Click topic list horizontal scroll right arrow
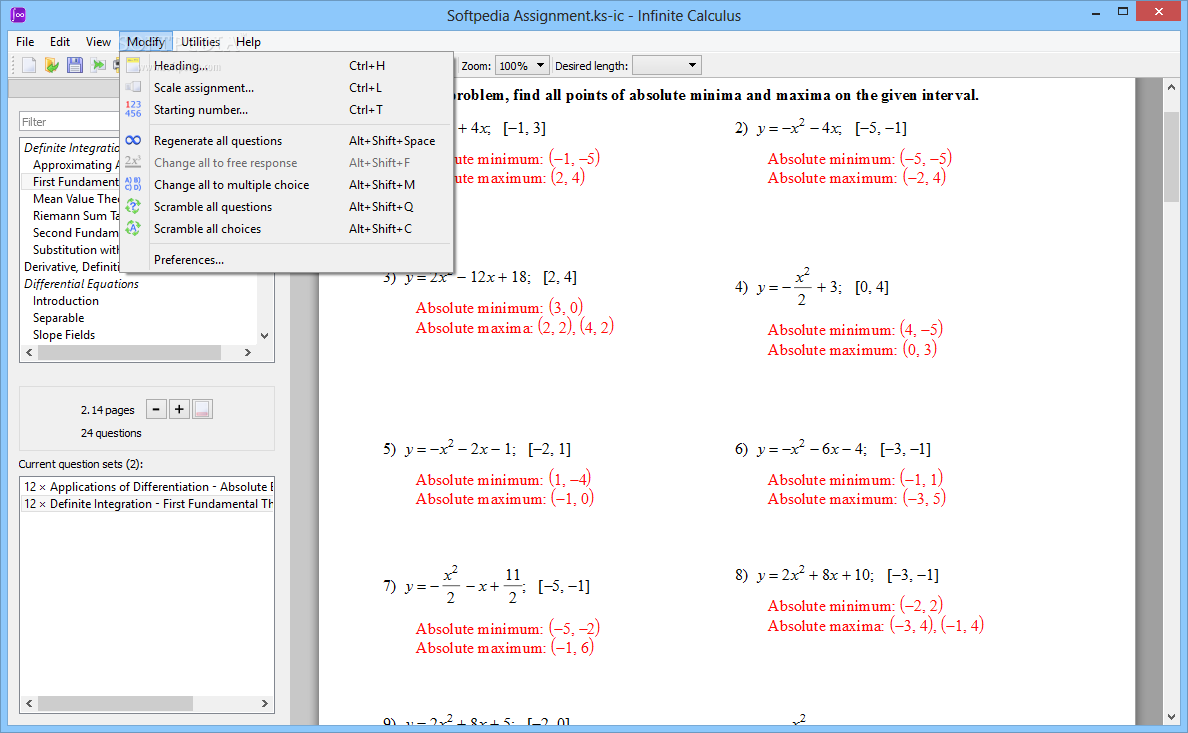1188x733 pixels. pyautogui.click(x=247, y=352)
